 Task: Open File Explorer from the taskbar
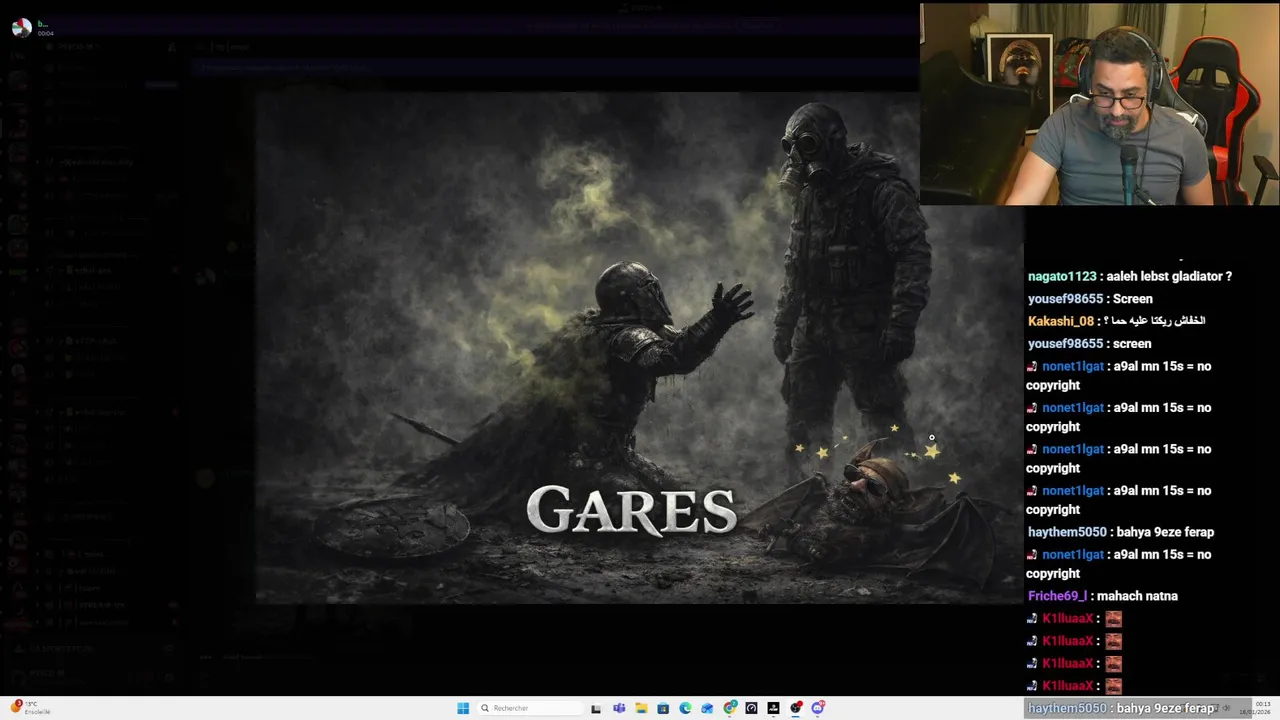pos(641,708)
